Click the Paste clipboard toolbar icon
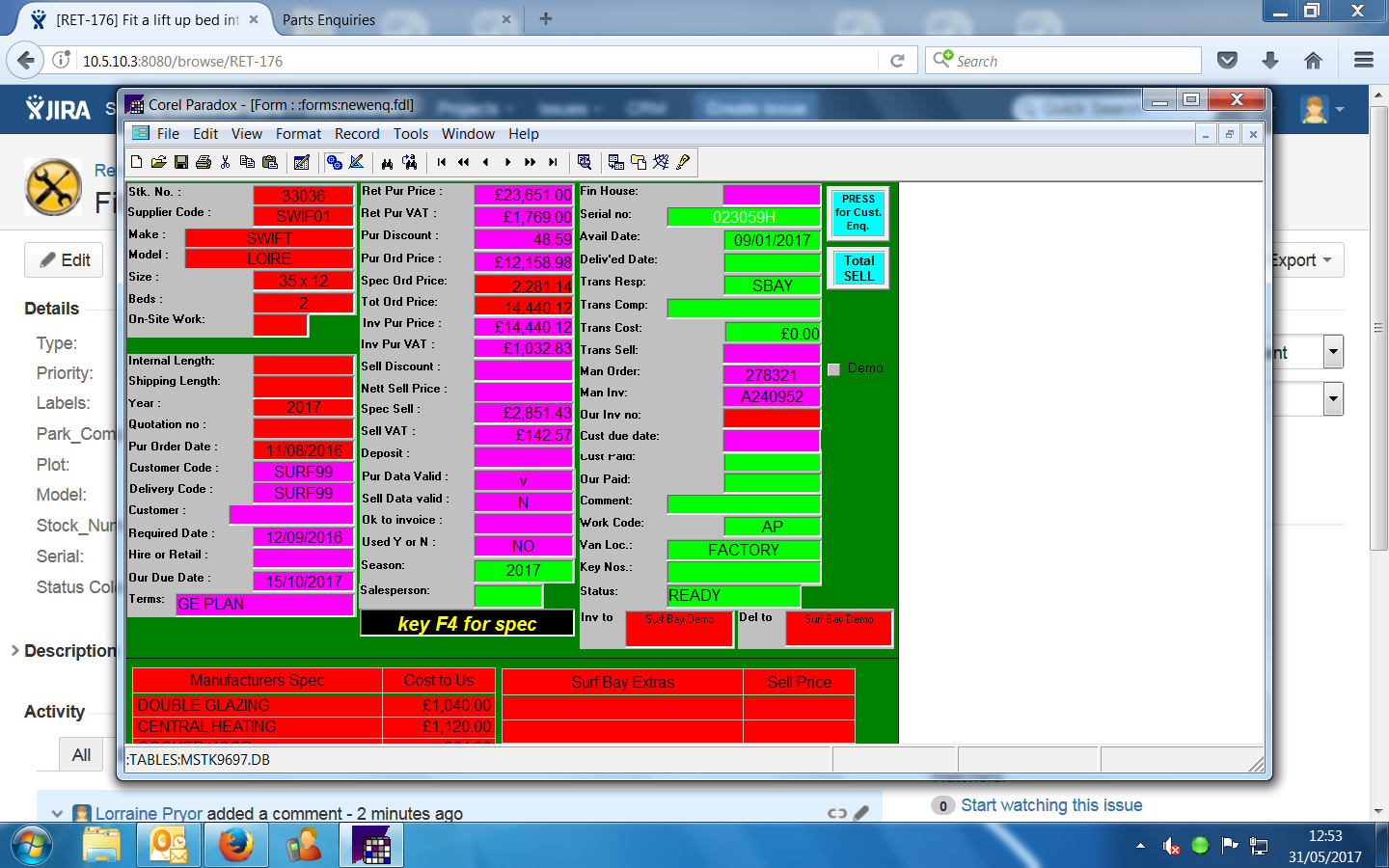This screenshot has height=868, width=1389. coord(270,162)
